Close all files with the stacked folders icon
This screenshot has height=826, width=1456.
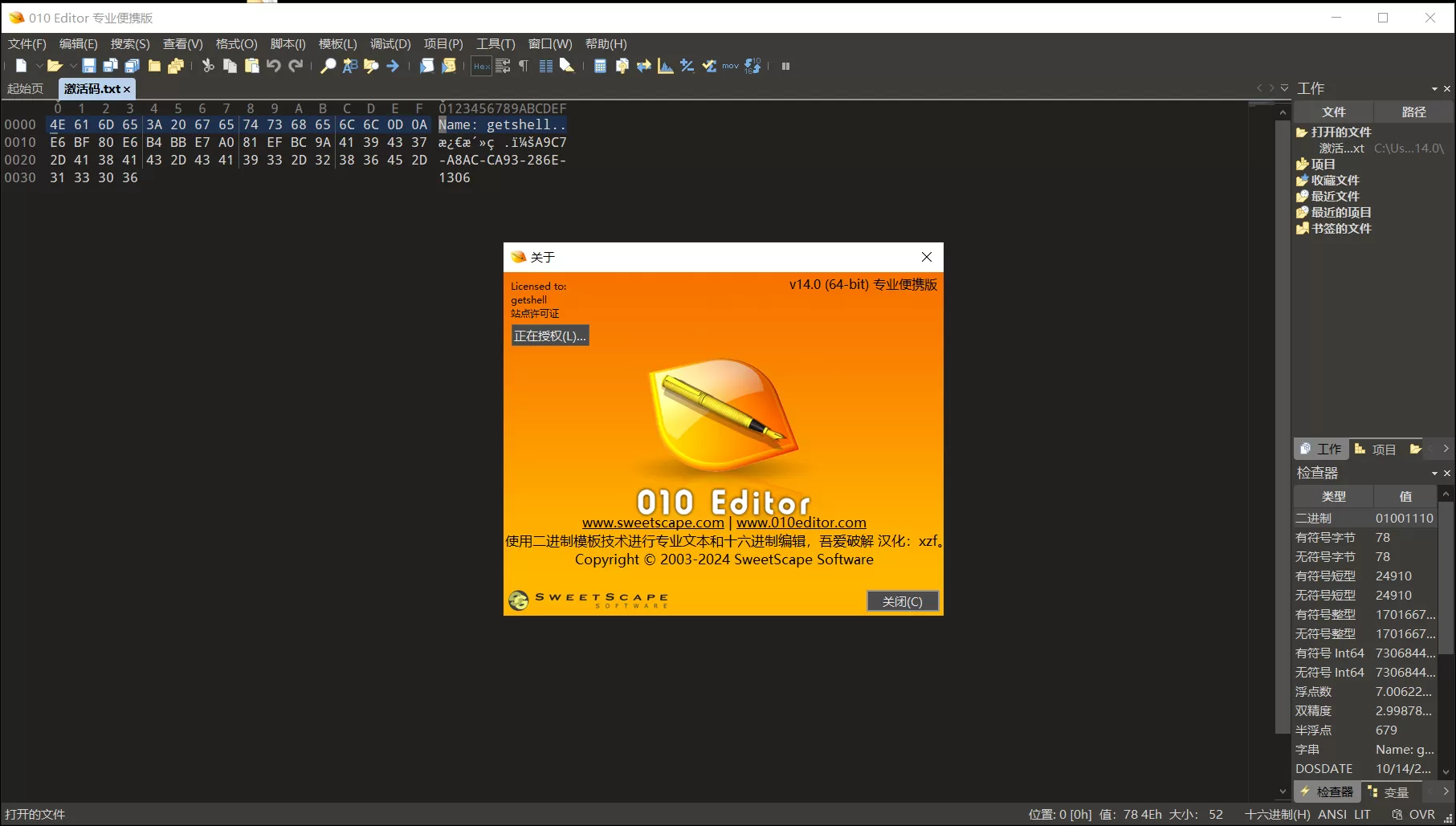click(x=176, y=66)
